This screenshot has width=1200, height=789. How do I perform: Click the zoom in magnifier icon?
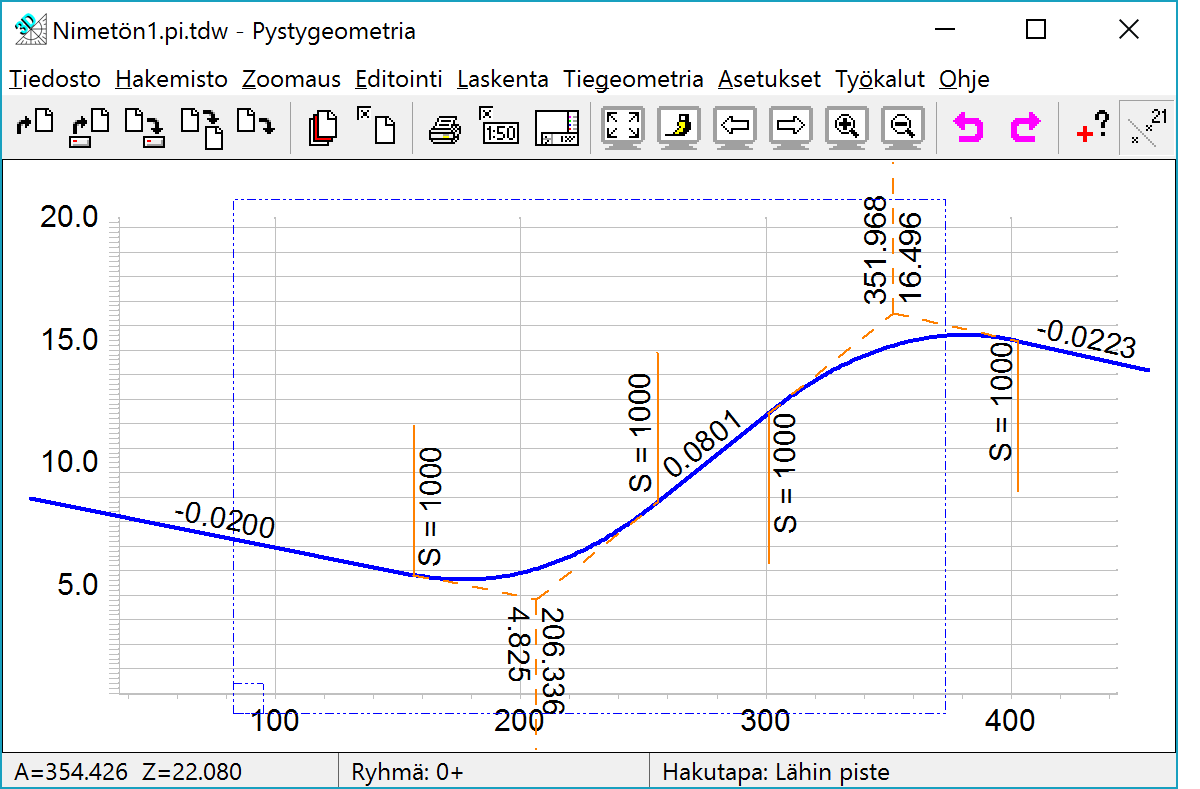tap(847, 127)
